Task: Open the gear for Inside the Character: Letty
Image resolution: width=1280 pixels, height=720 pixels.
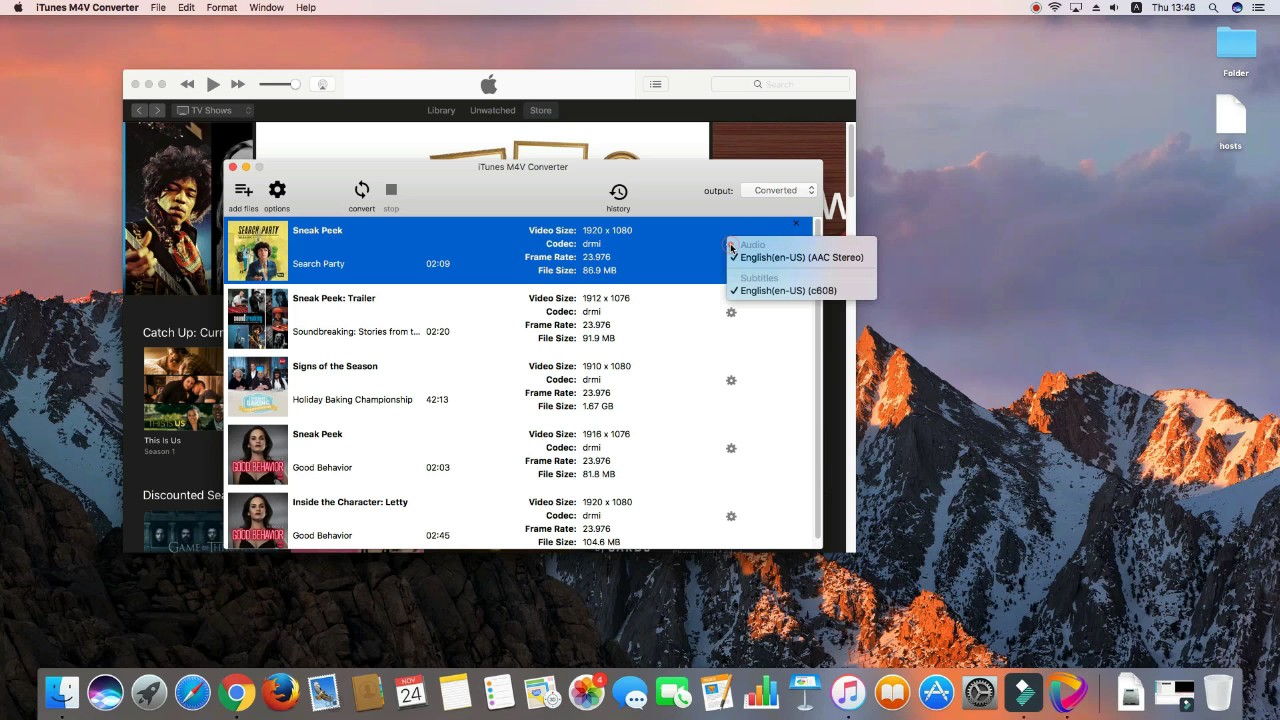Action: coord(731,517)
